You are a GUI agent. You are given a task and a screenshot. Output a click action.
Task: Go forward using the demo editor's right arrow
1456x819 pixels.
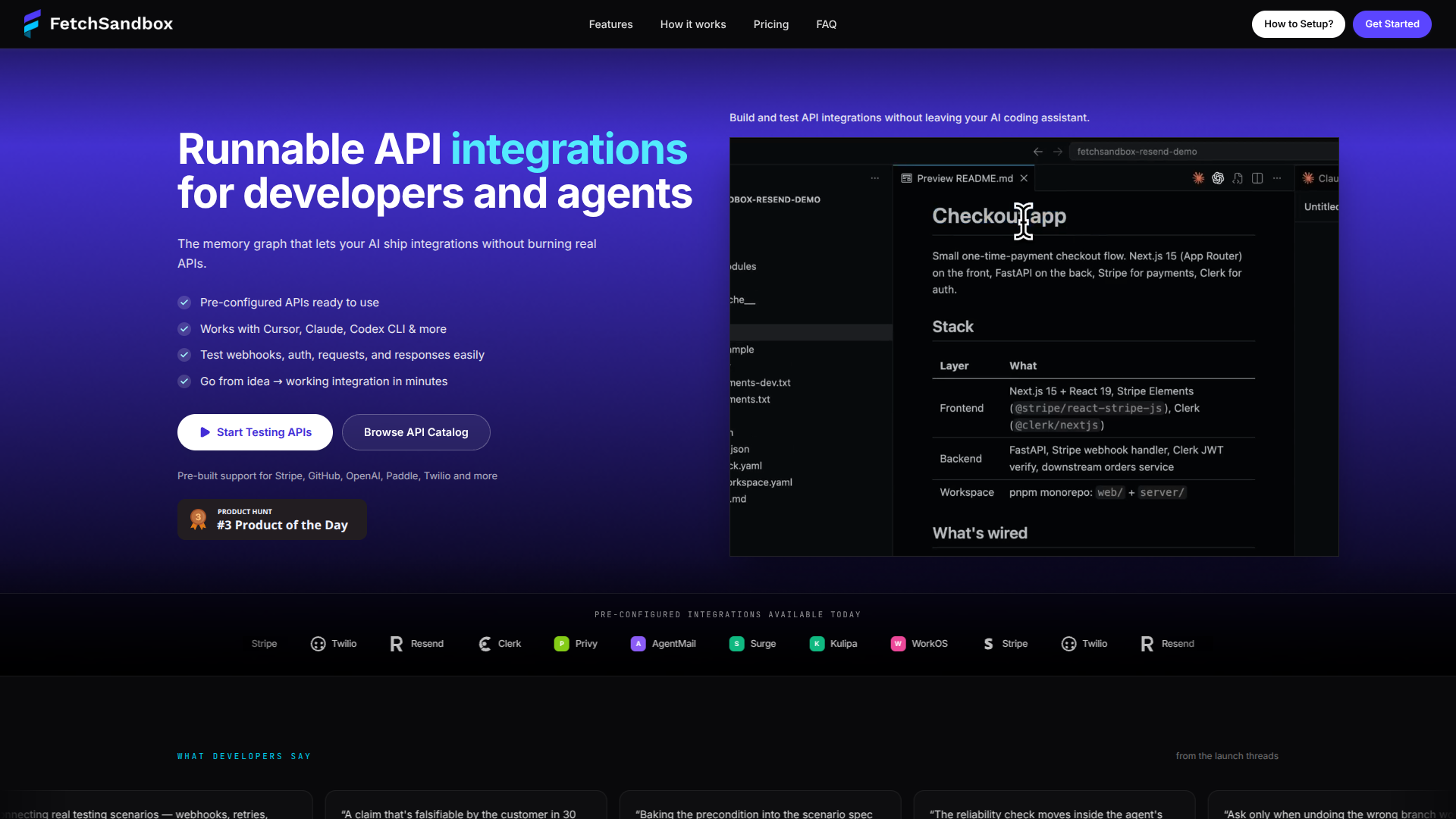point(1058,152)
